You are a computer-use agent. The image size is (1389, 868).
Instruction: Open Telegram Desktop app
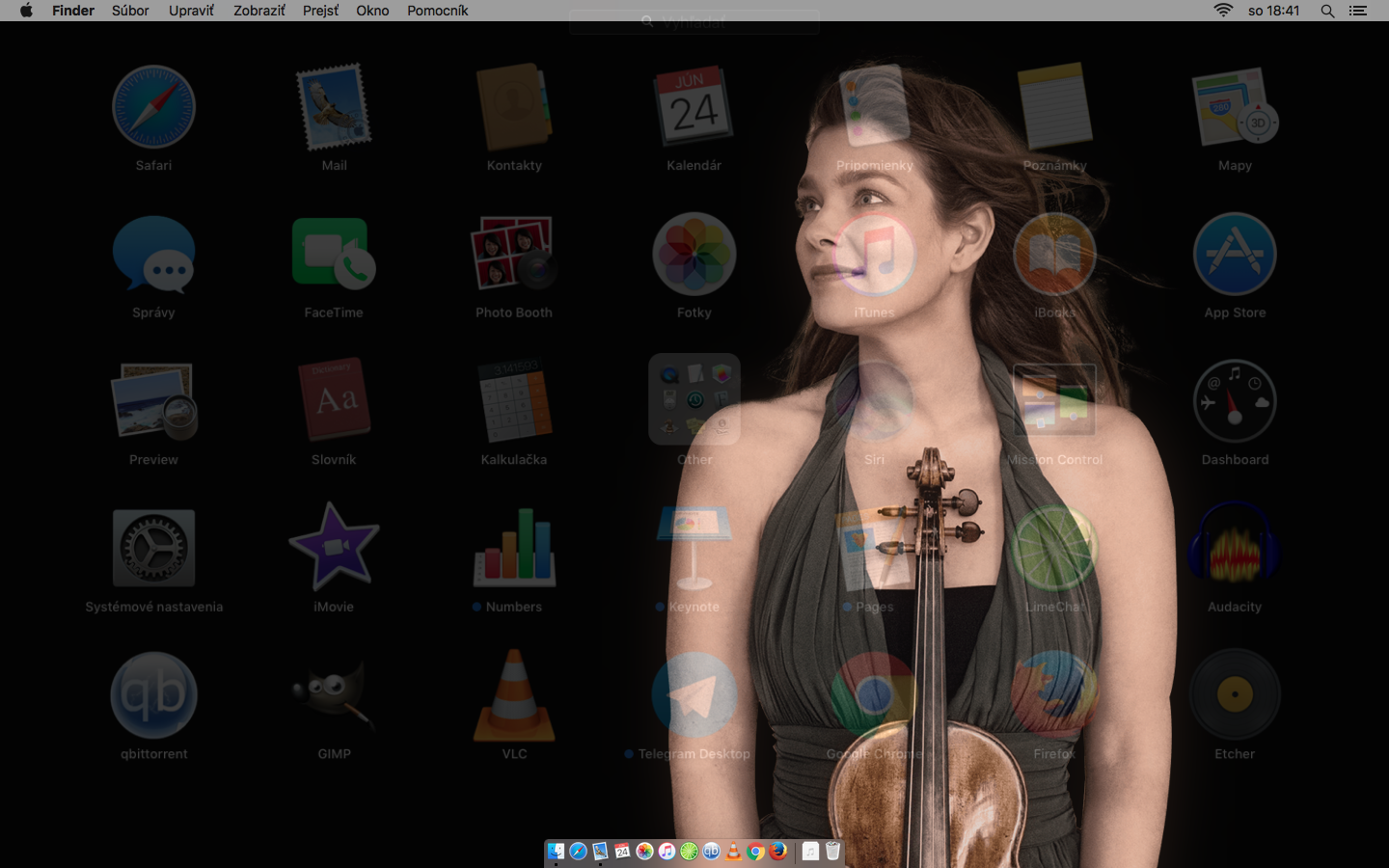pos(694,695)
